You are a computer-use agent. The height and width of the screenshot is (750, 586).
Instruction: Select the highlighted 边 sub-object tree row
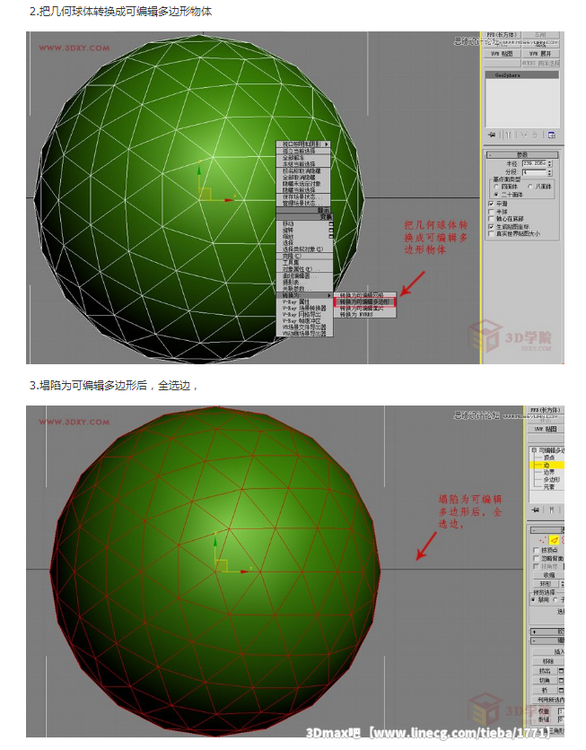click(x=548, y=465)
